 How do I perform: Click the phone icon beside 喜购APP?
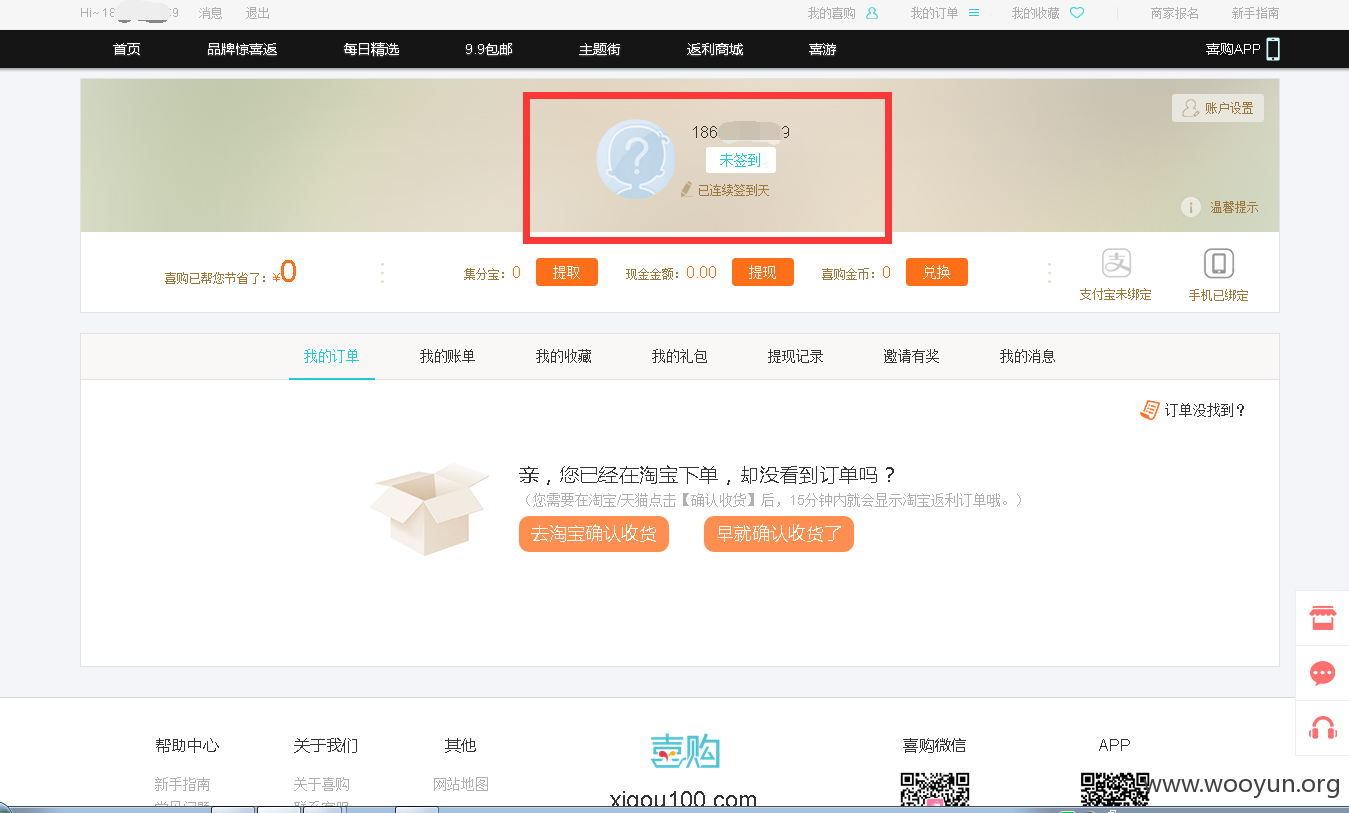tap(1273, 49)
